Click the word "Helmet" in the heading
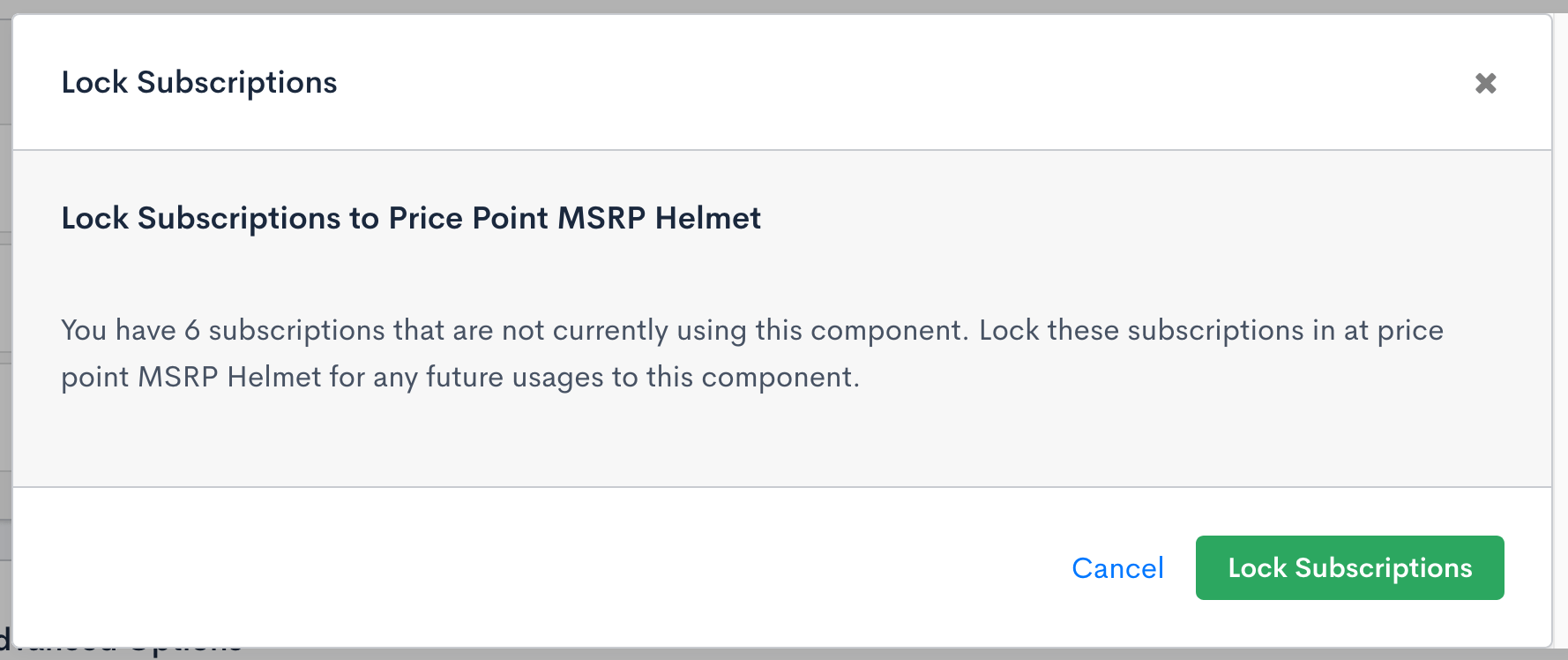1568x660 pixels. pos(707,218)
